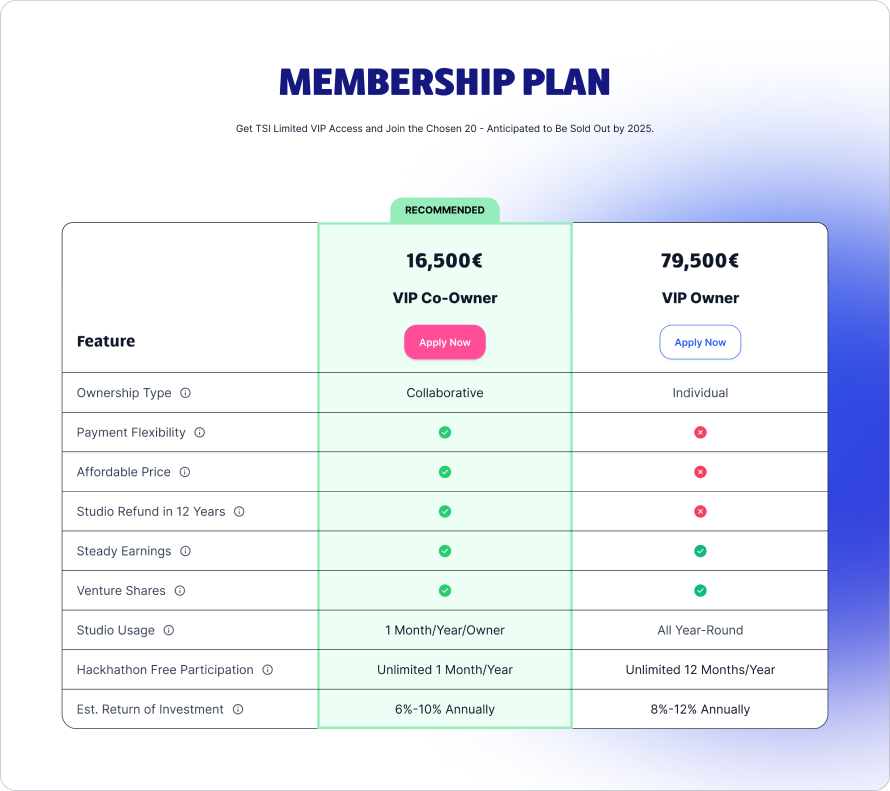Click green check for VIP Owner Venture Shares
Screen dimensions: 890x791
[x=700, y=591]
